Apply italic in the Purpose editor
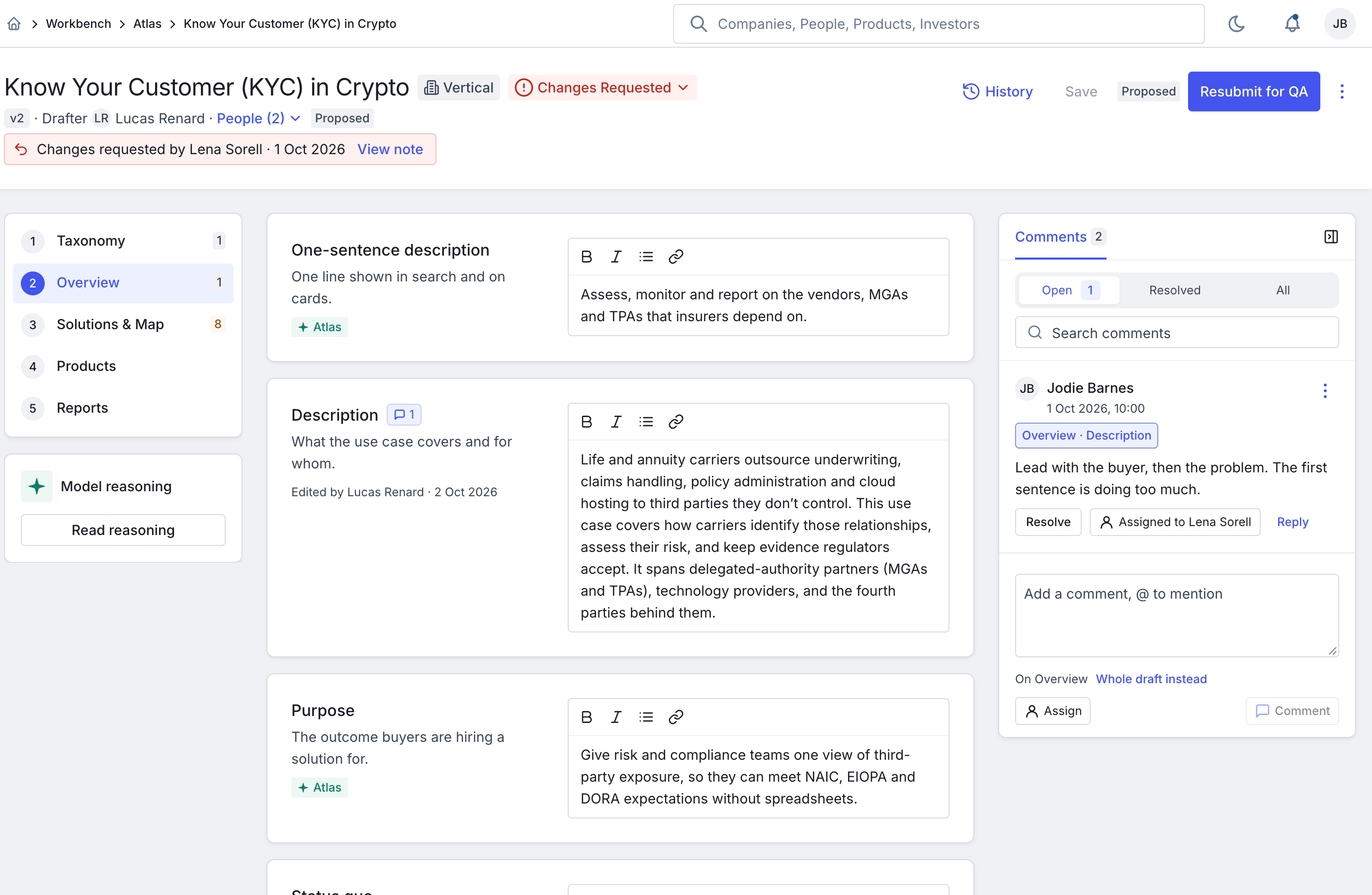Viewport: 1372px width, 895px height. (616, 717)
